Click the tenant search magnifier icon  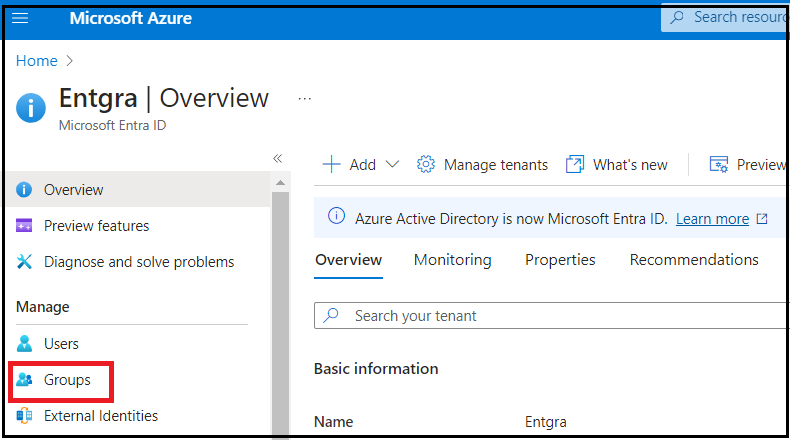click(331, 315)
